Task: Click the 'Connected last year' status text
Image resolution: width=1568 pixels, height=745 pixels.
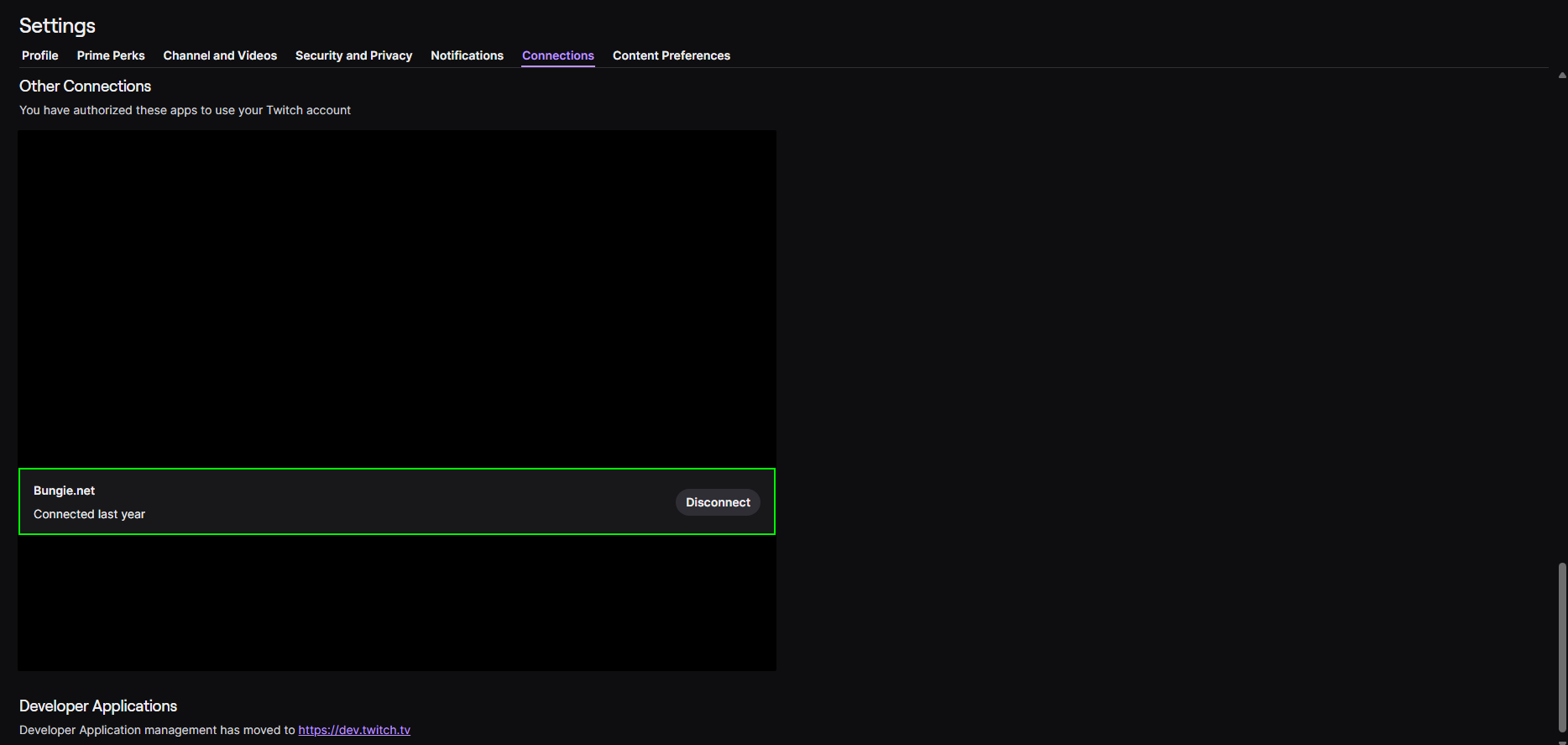Action: pyautogui.click(x=89, y=514)
